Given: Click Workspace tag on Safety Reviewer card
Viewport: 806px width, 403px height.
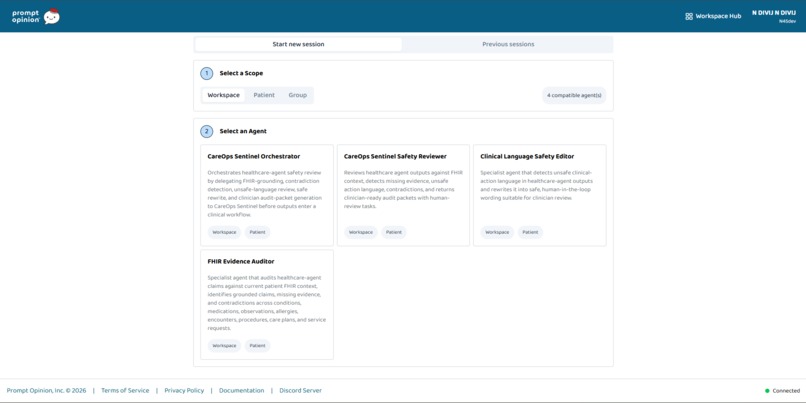Looking at the screenshot, I should pyautogui.click(x=361, y=232).
